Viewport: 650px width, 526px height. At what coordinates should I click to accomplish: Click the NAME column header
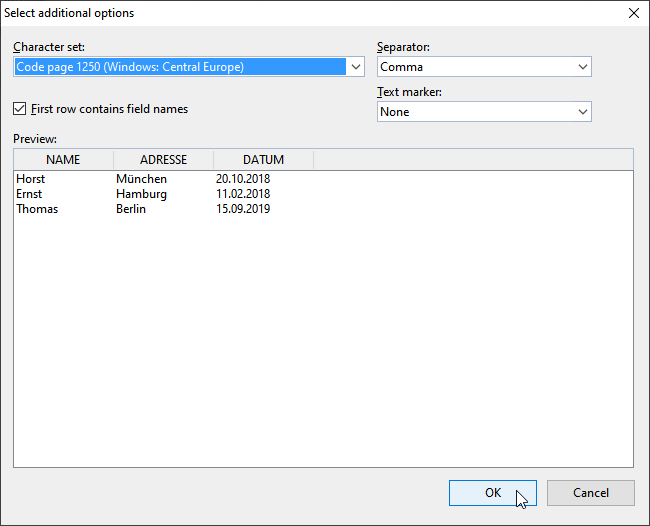coord(63,160)
